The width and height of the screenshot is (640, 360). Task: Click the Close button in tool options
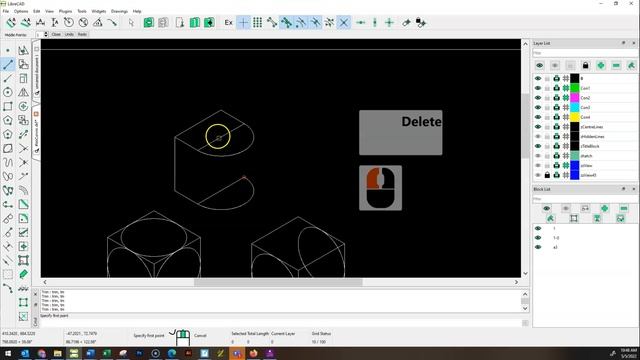[x=56, y=35]
